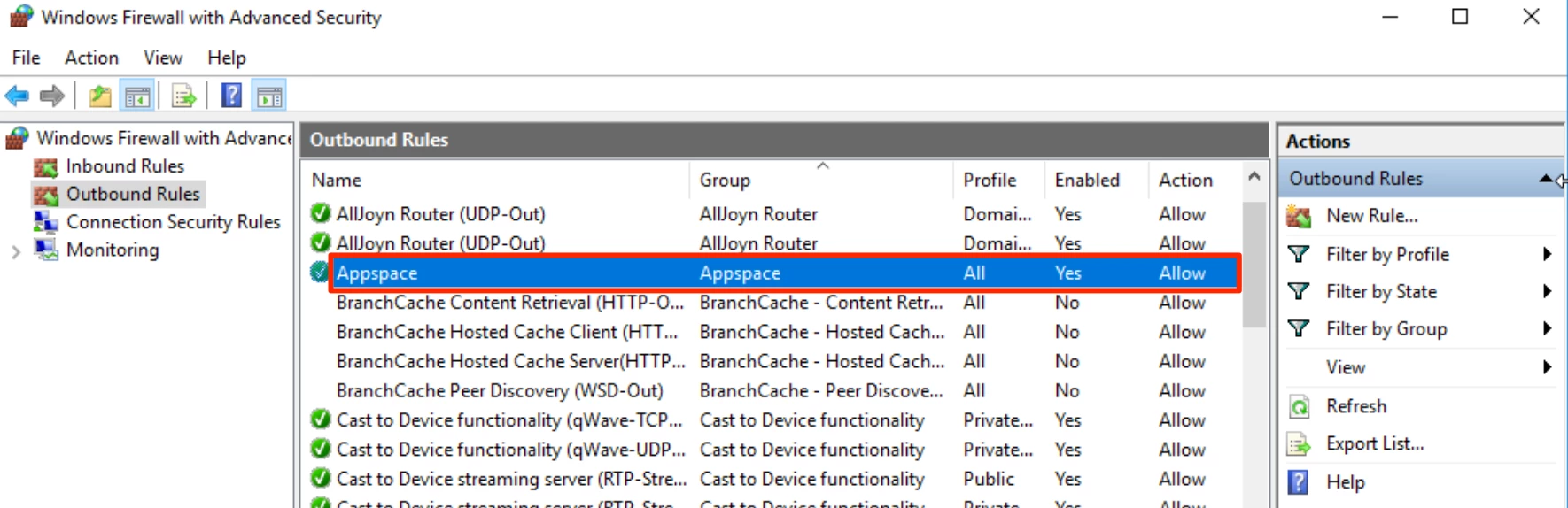Click the Filter by State funnel icon
The width and height of the screenshot is (1568, 508).
[1299, 292]
